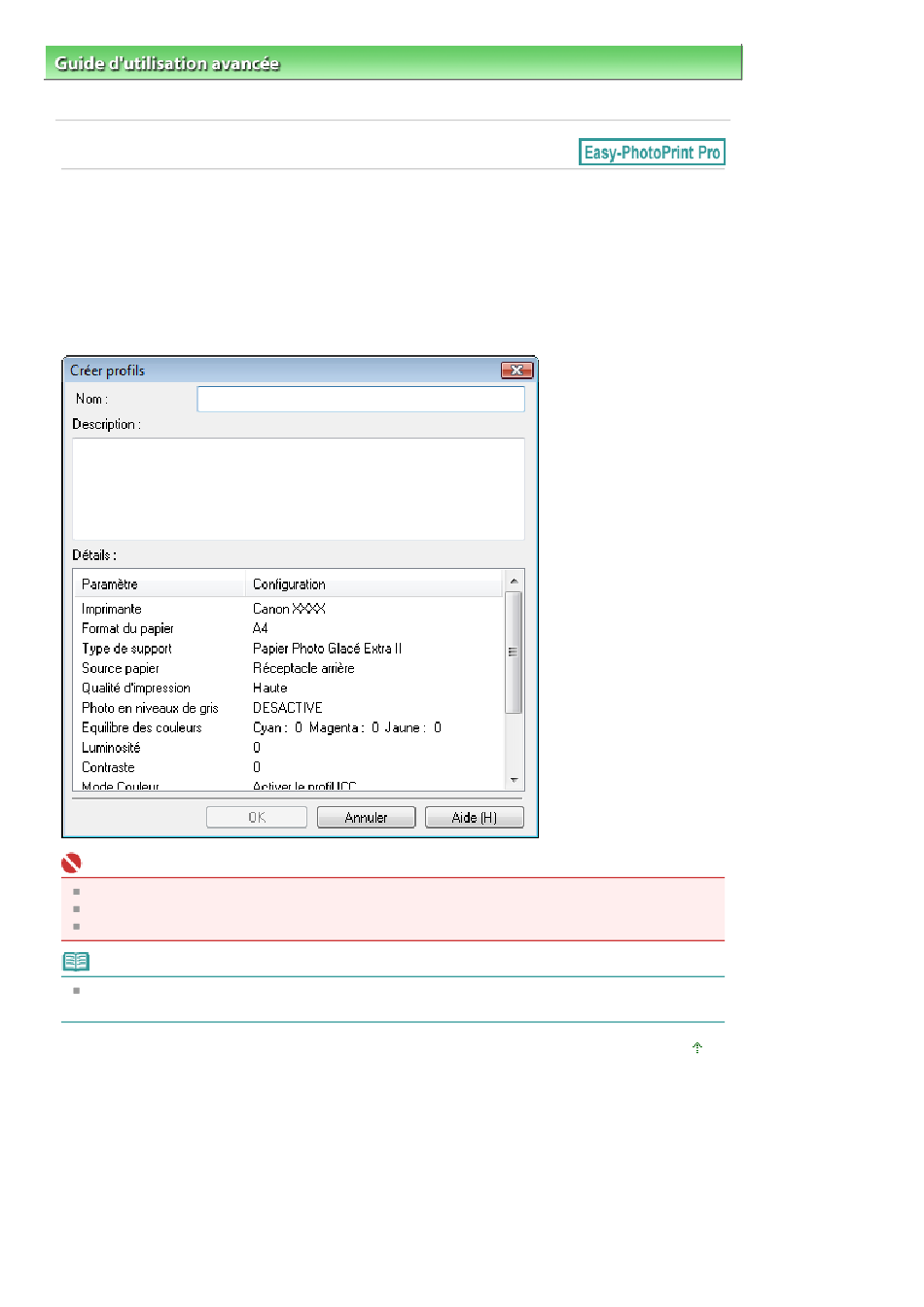Select the Equilibre des couleurs row
The width and height of the screenshot is (924, 1307).
click(x=290, y=727)
